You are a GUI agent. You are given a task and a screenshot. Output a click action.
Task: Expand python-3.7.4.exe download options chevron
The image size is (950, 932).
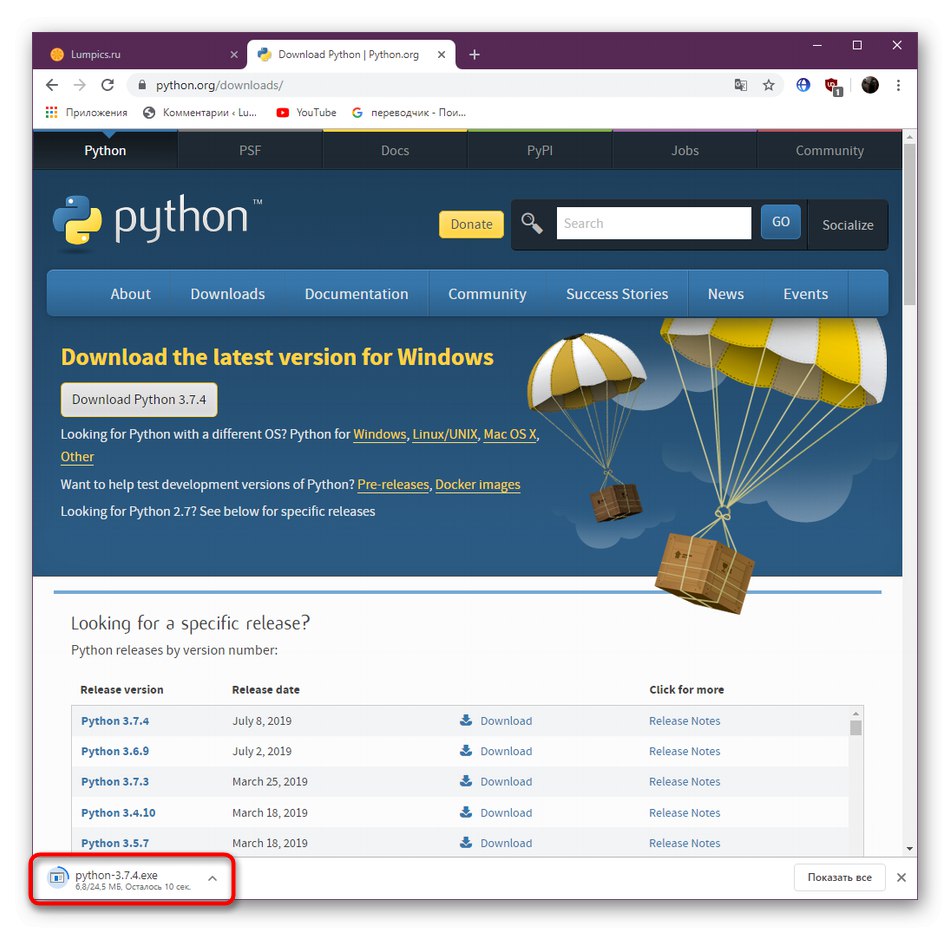(212, 878)
